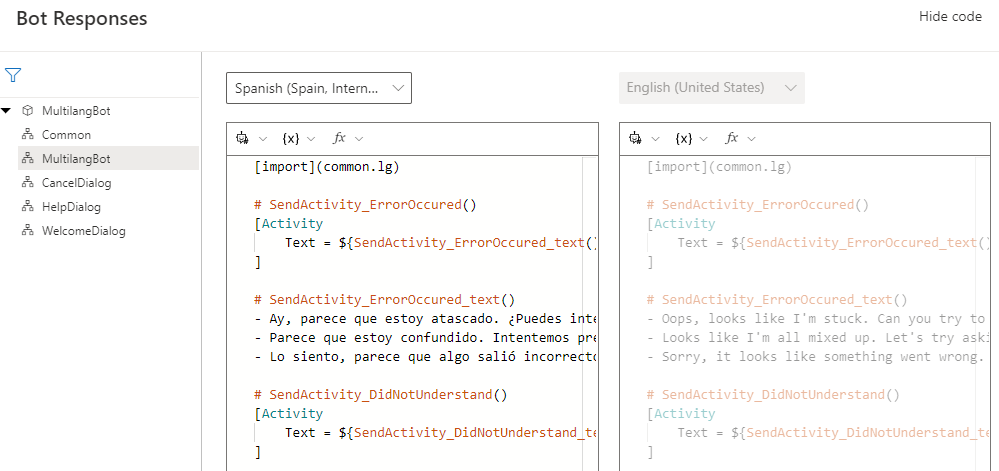Click the template icon in English editor toolbar
Image resolution: width=999 pixels, height=471 pixels.
tap(635, 138)
